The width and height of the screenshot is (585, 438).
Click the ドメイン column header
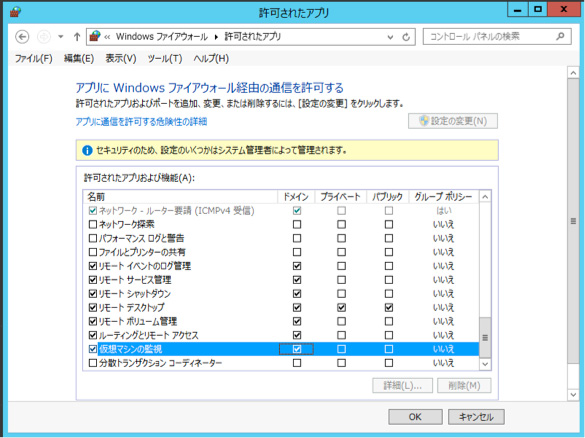pyautogui.click(x=296, y=197)
